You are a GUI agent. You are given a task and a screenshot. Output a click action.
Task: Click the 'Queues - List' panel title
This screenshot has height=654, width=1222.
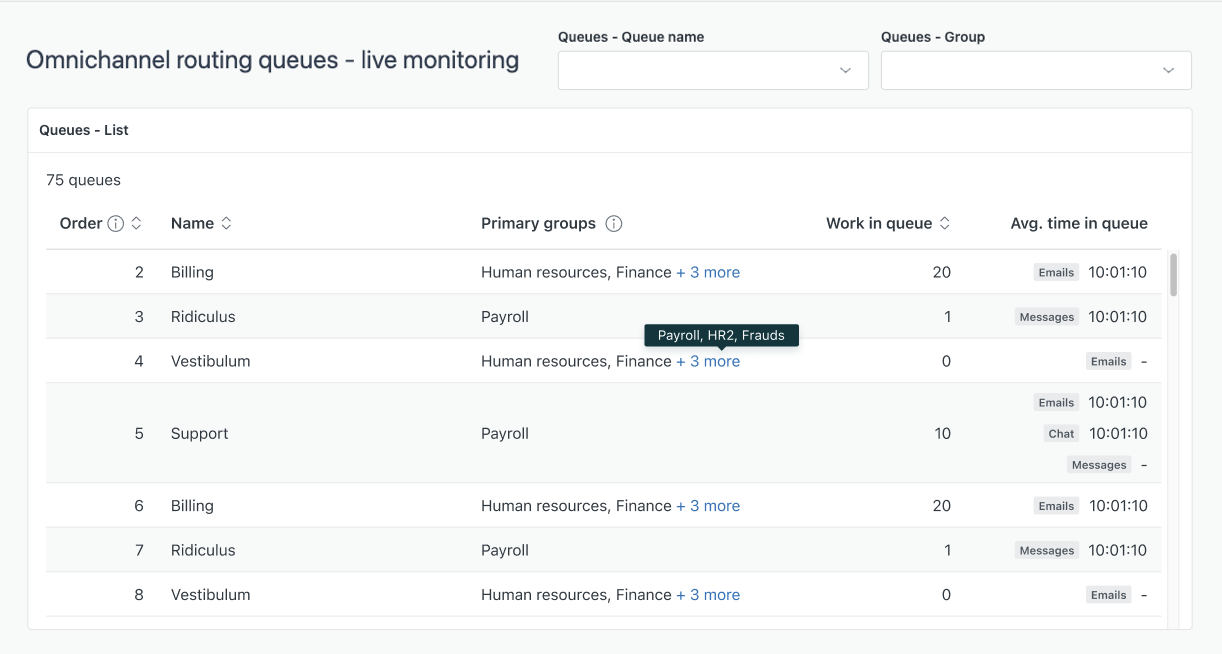[x=84, y=130]
